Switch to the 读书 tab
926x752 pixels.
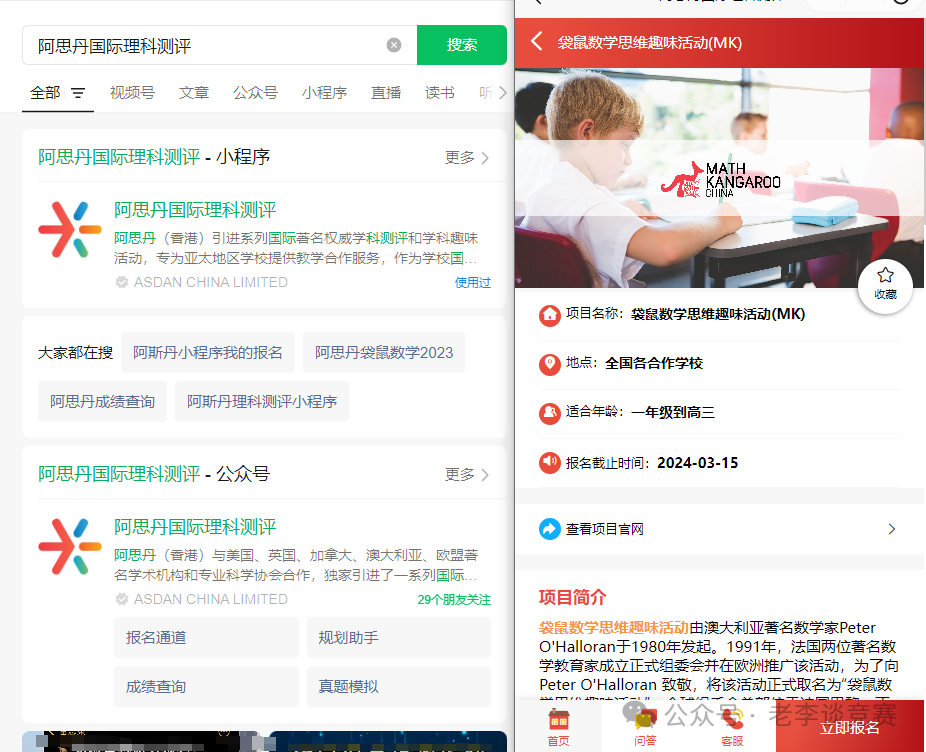[x=439, y=93]
